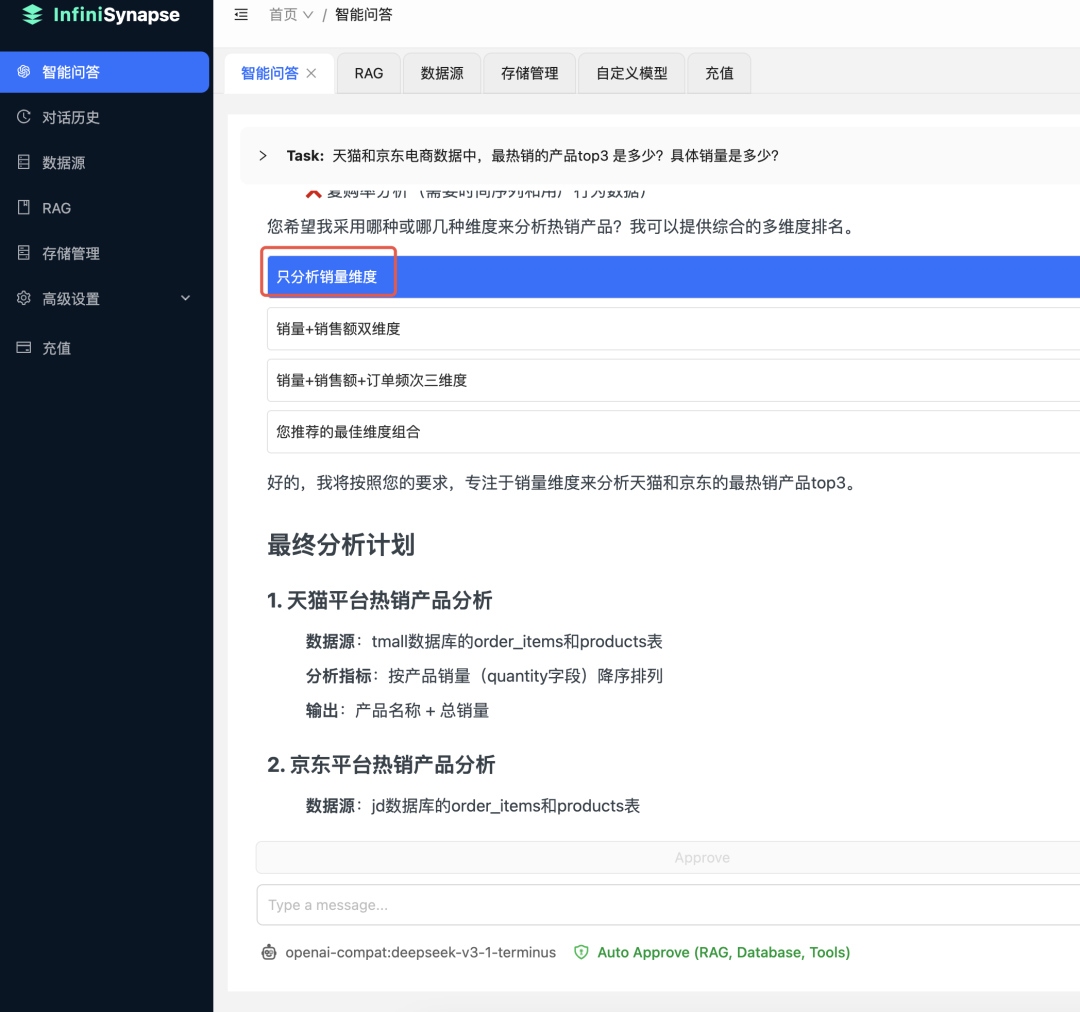Expand the Task header chevron

[262, 156]
